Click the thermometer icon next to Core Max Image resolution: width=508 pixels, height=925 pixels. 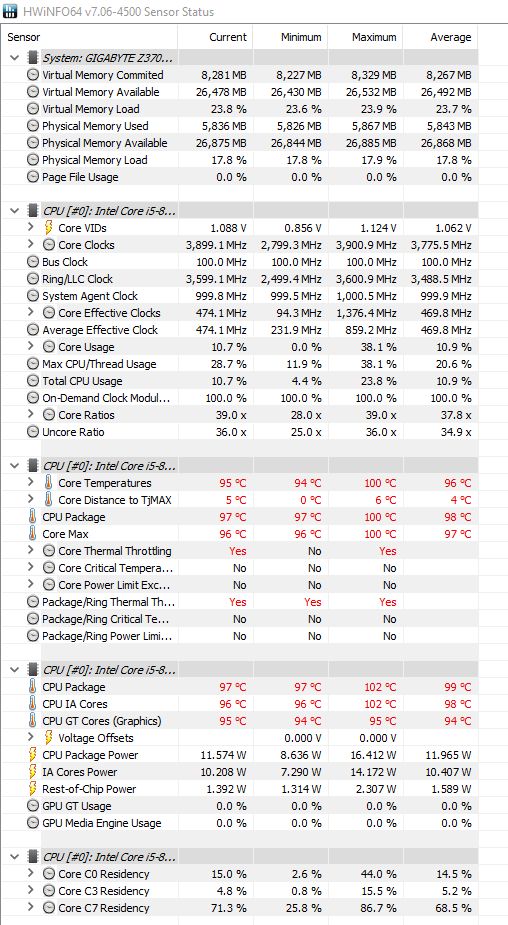click(x=32, y=534)
